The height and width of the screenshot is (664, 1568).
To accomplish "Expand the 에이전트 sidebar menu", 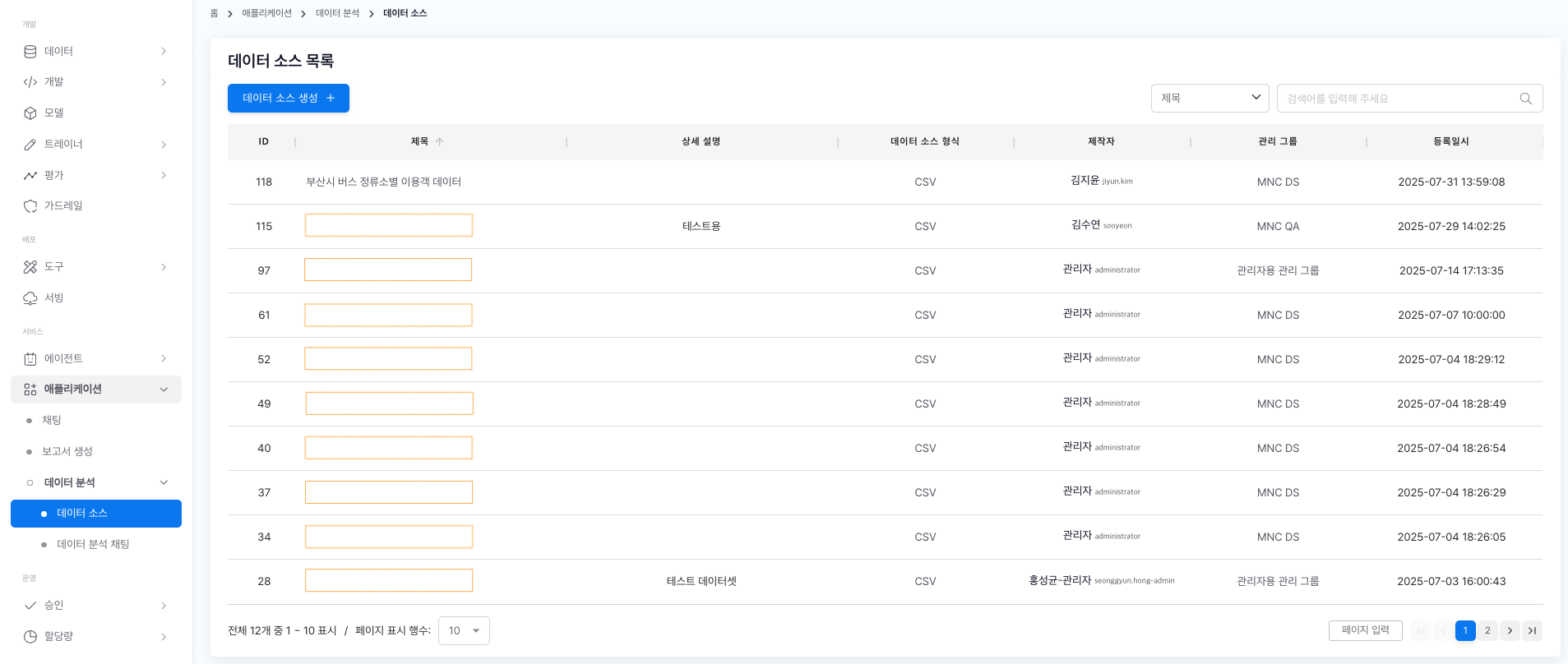I will [164, 358].
